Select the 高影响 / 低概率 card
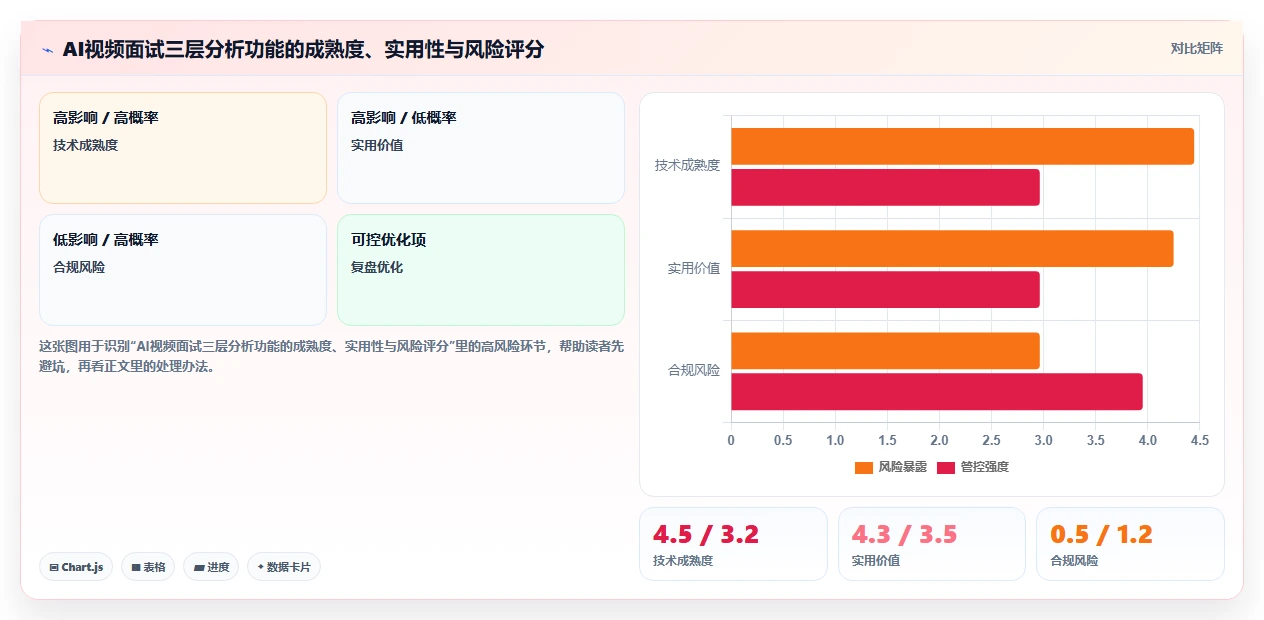1264x620 pixels. tap(481, 148)
